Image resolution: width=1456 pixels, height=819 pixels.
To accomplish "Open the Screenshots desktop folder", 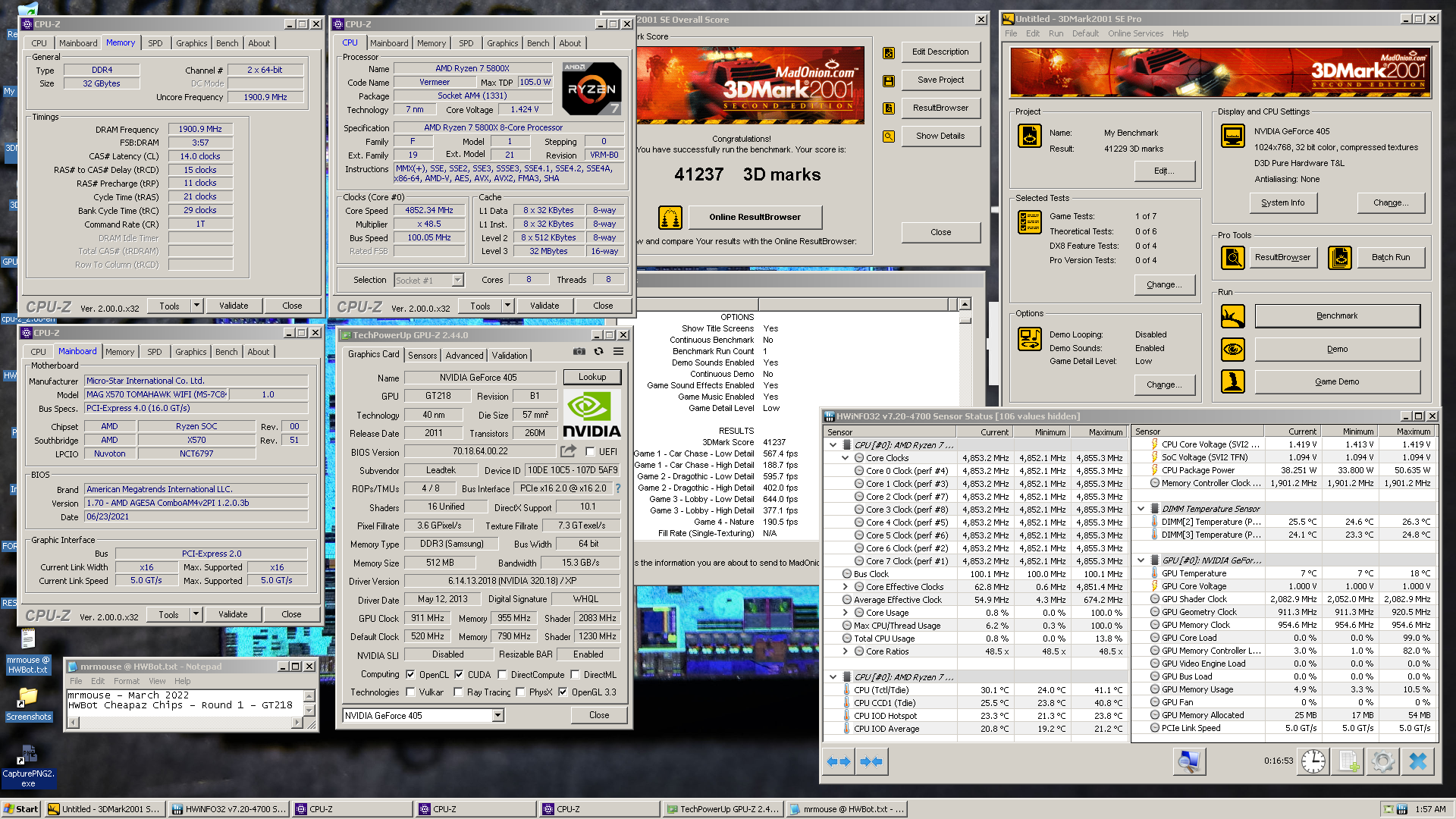I will pos(29,703).
